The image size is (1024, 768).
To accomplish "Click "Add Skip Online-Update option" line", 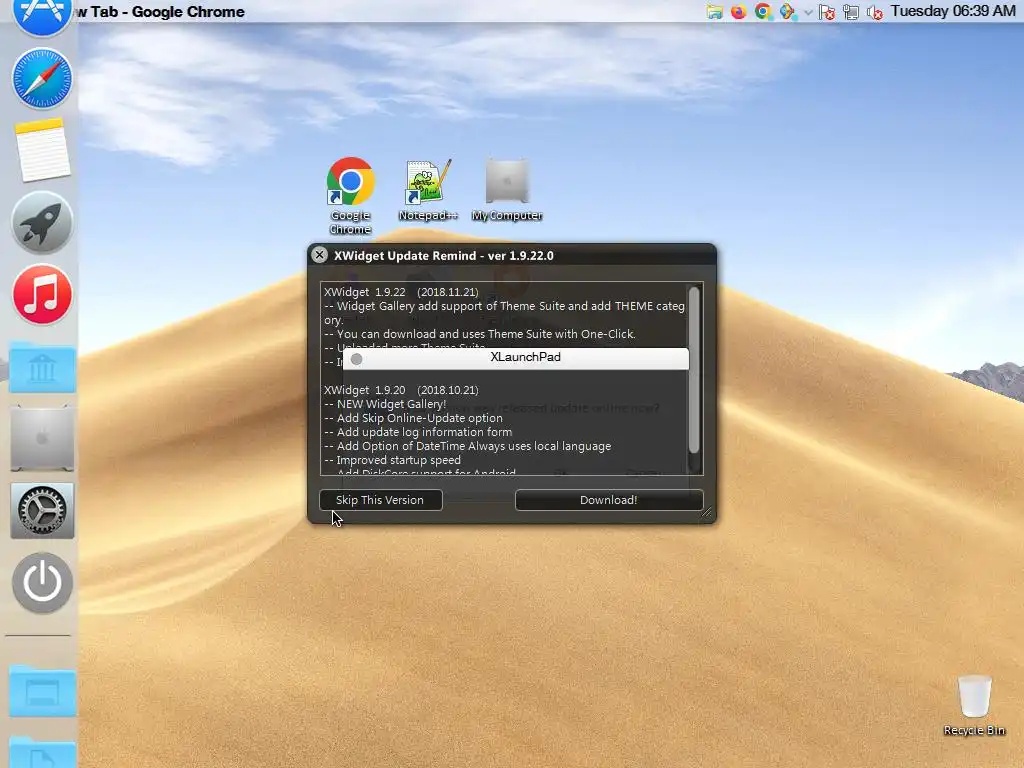I will click(x=413, y=418).
